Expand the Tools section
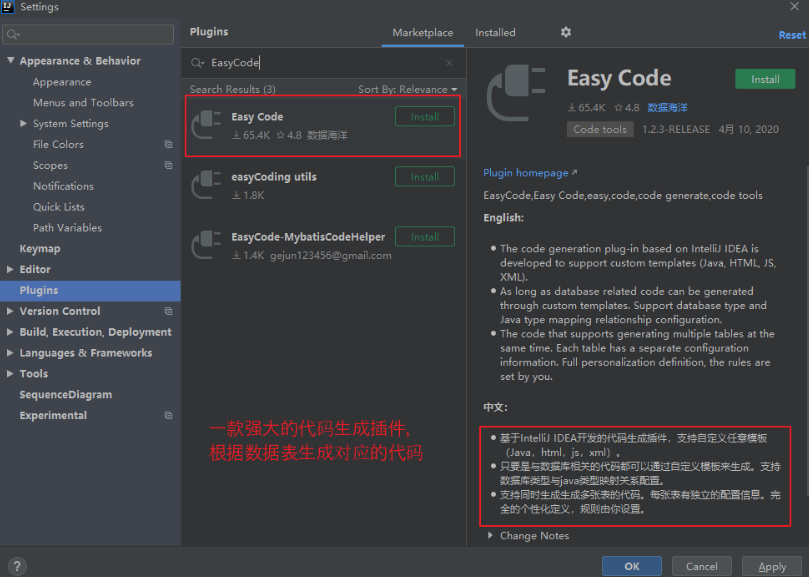The height and width of the screenshot is (577, 809). click(10, 374)
